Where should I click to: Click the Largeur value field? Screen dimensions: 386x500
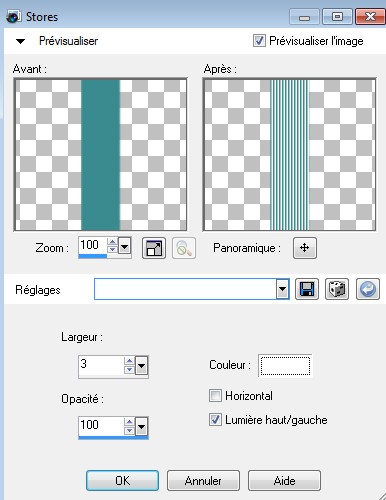click(101, 365)
